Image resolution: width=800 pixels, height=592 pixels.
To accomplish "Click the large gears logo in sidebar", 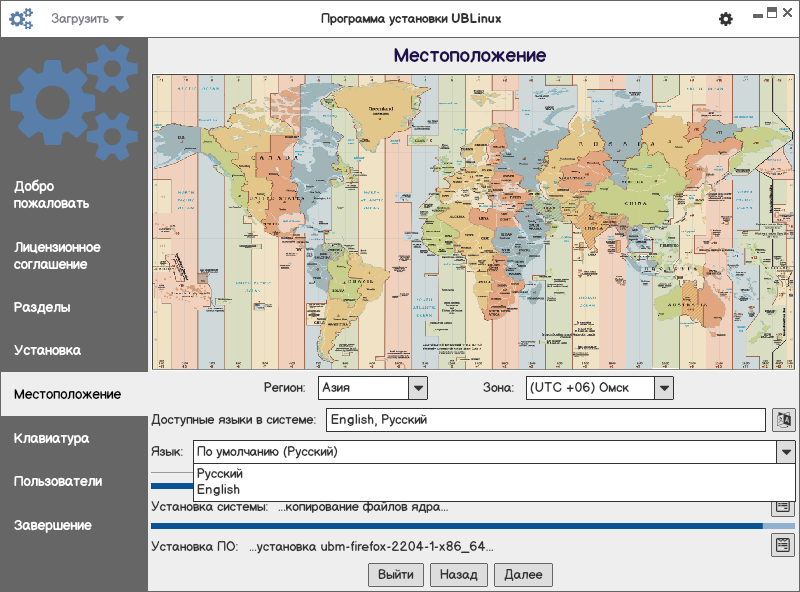I will click(74, 102).
